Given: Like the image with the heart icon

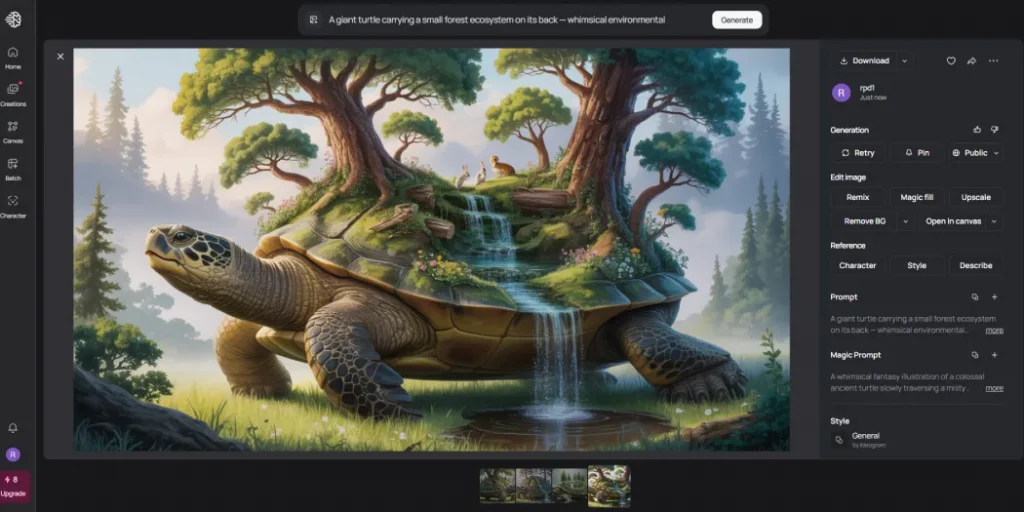Looking at the screenshot, I should click(x=951, y=61).
